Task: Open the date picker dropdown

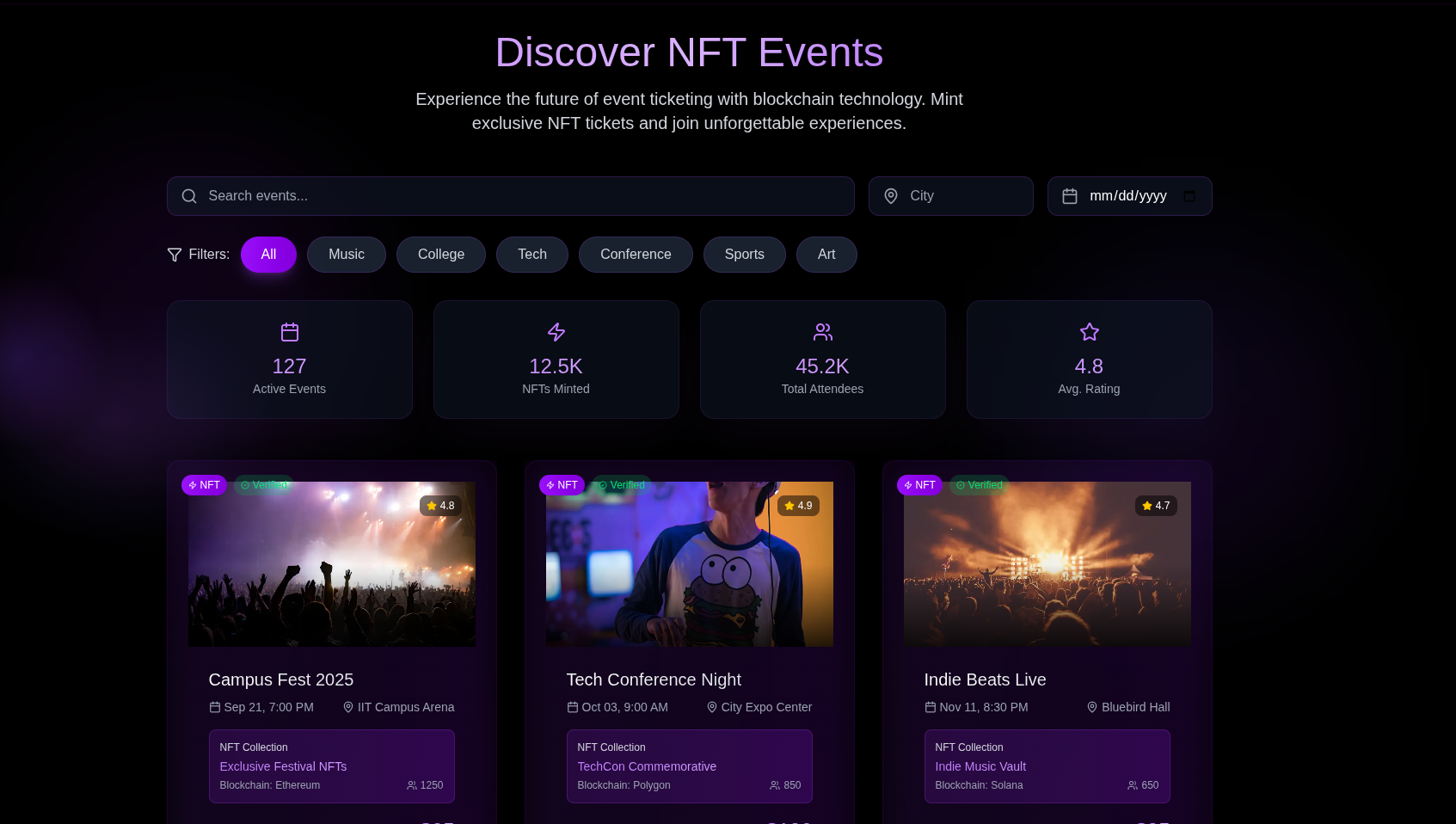Action: pyautogui.click(x=1189, y=196)
